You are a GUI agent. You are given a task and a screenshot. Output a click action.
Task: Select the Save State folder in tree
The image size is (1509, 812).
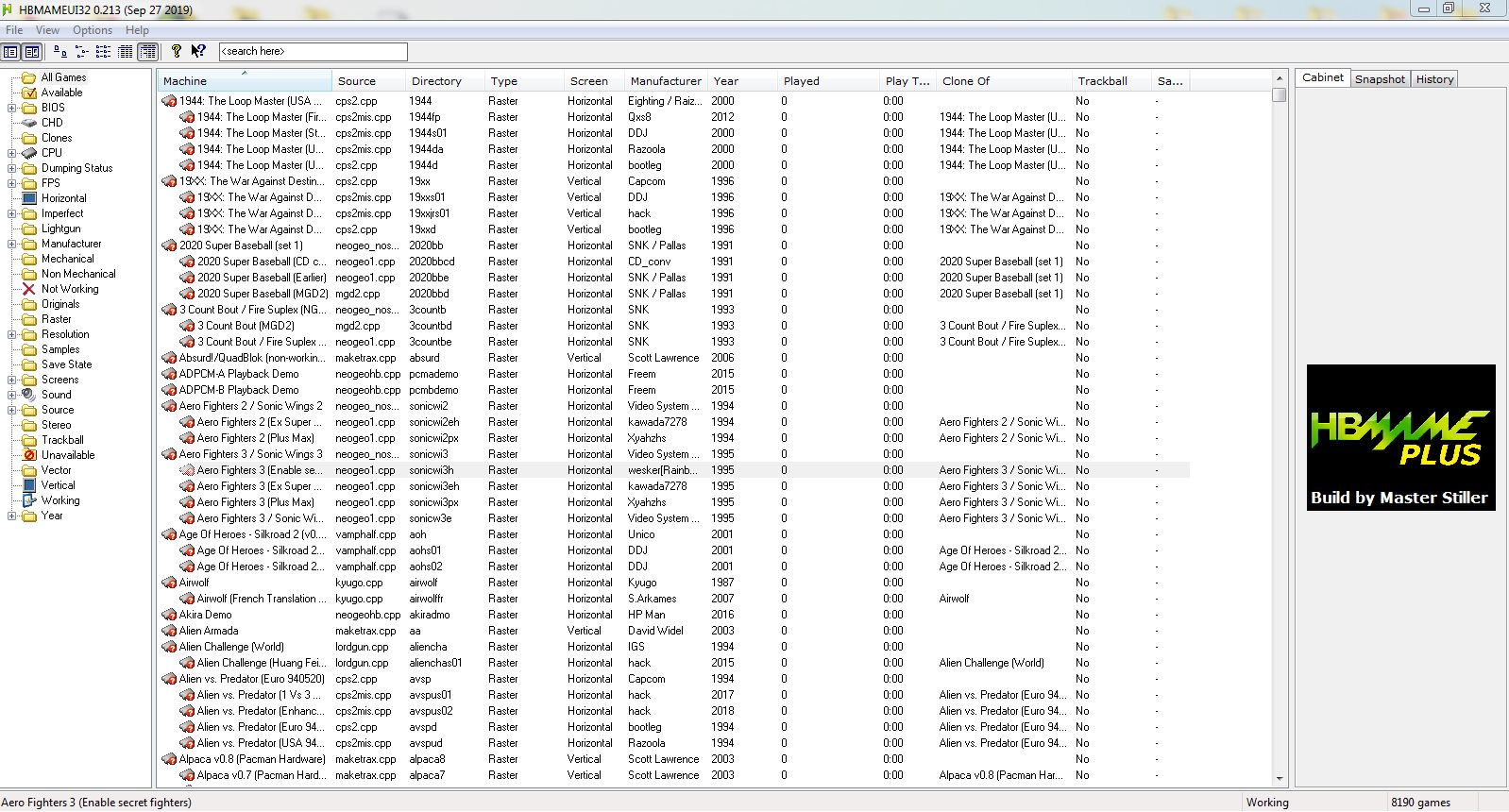coord(67,364)
